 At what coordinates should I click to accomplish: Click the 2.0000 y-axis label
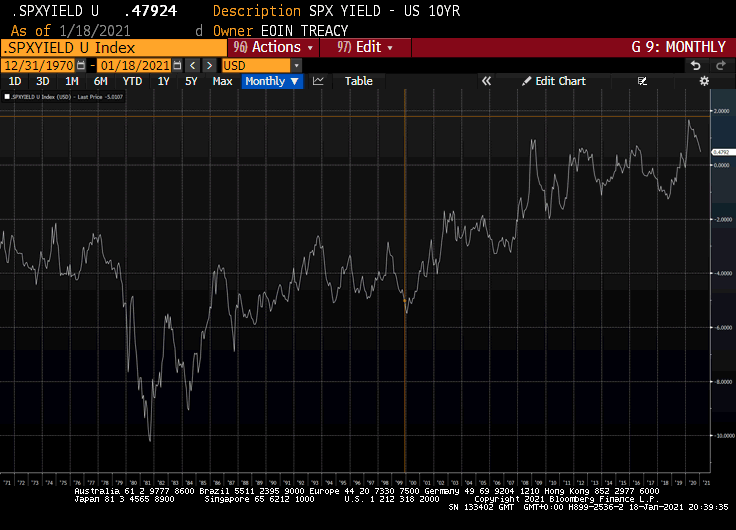[721, 111]
